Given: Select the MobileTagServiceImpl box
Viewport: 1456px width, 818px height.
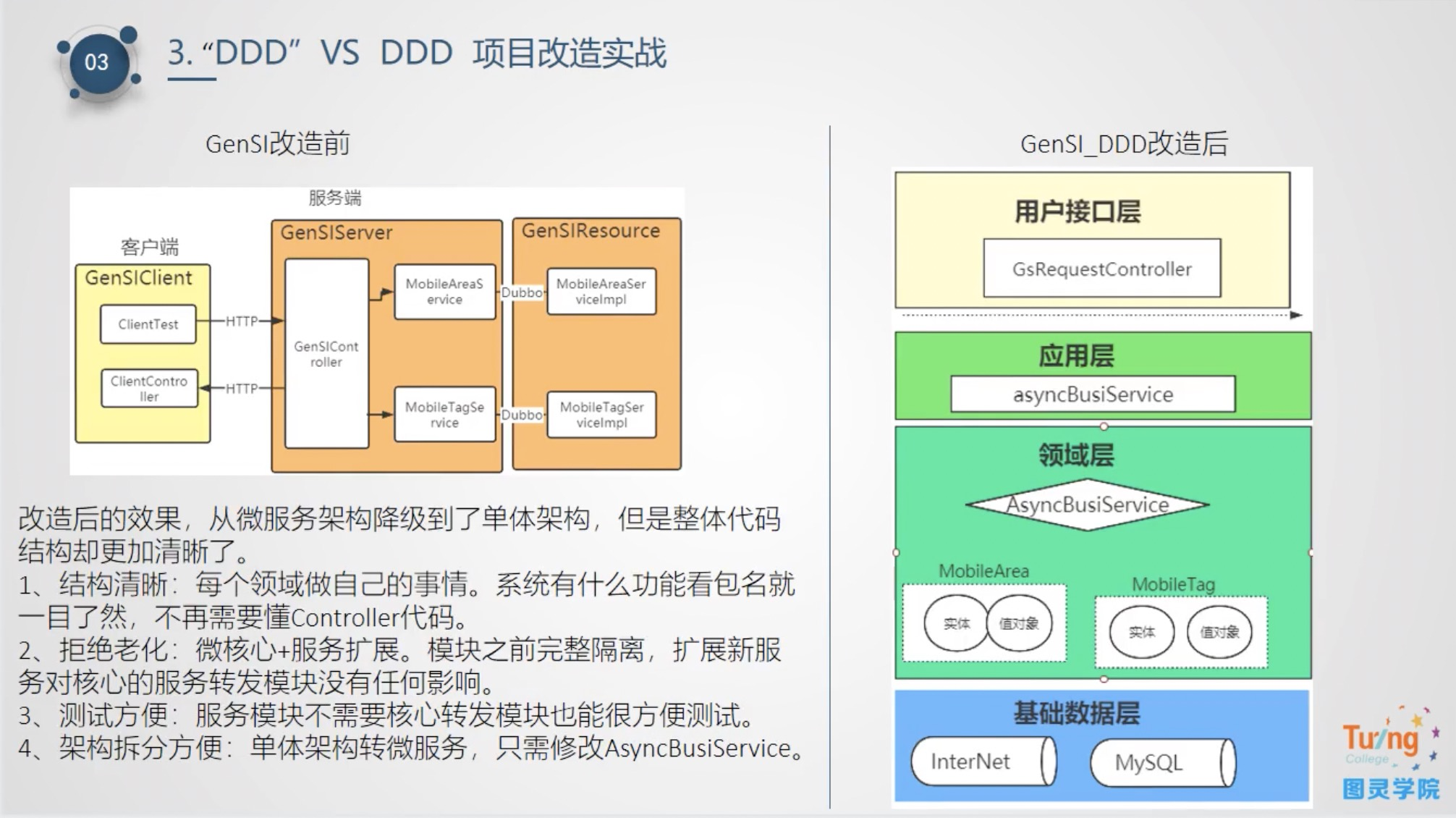Looking at the screenshot, I should (601, 415).
